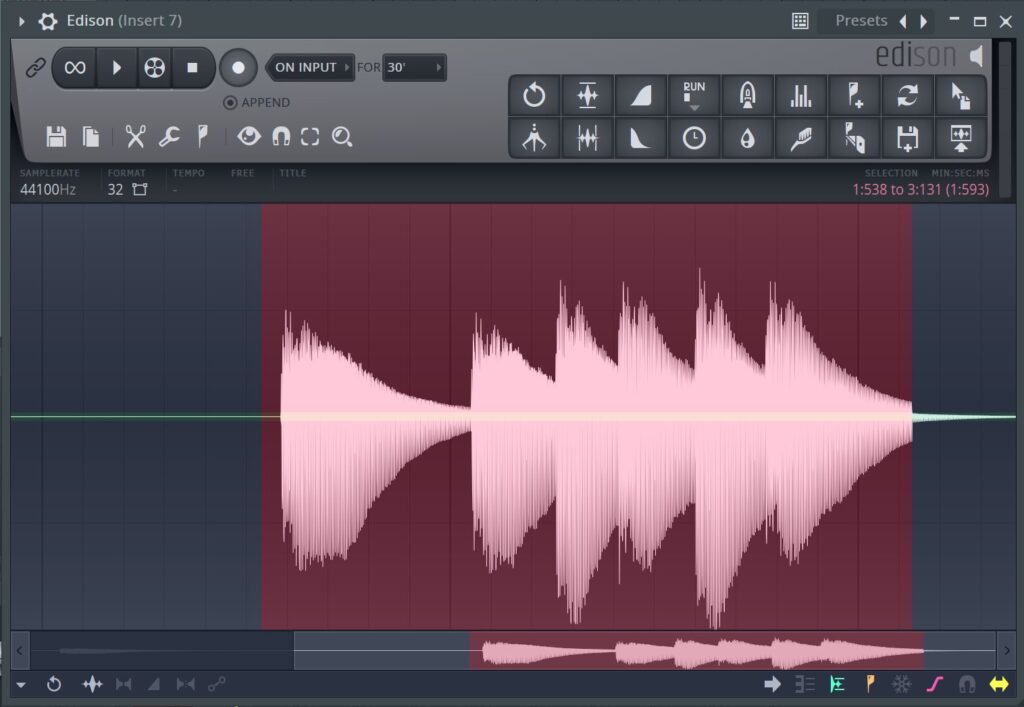Click the blur droplet tool icon
The image size is (1024, 707).
747,138
